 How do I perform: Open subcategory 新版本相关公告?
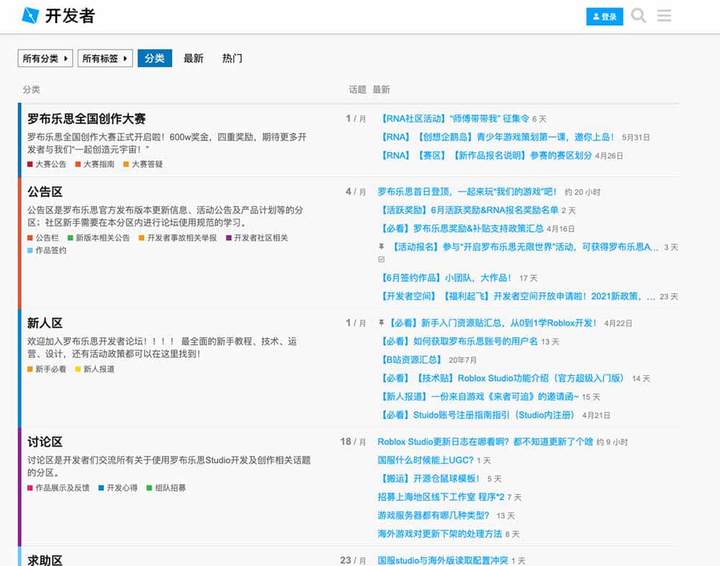coord(99,238)
